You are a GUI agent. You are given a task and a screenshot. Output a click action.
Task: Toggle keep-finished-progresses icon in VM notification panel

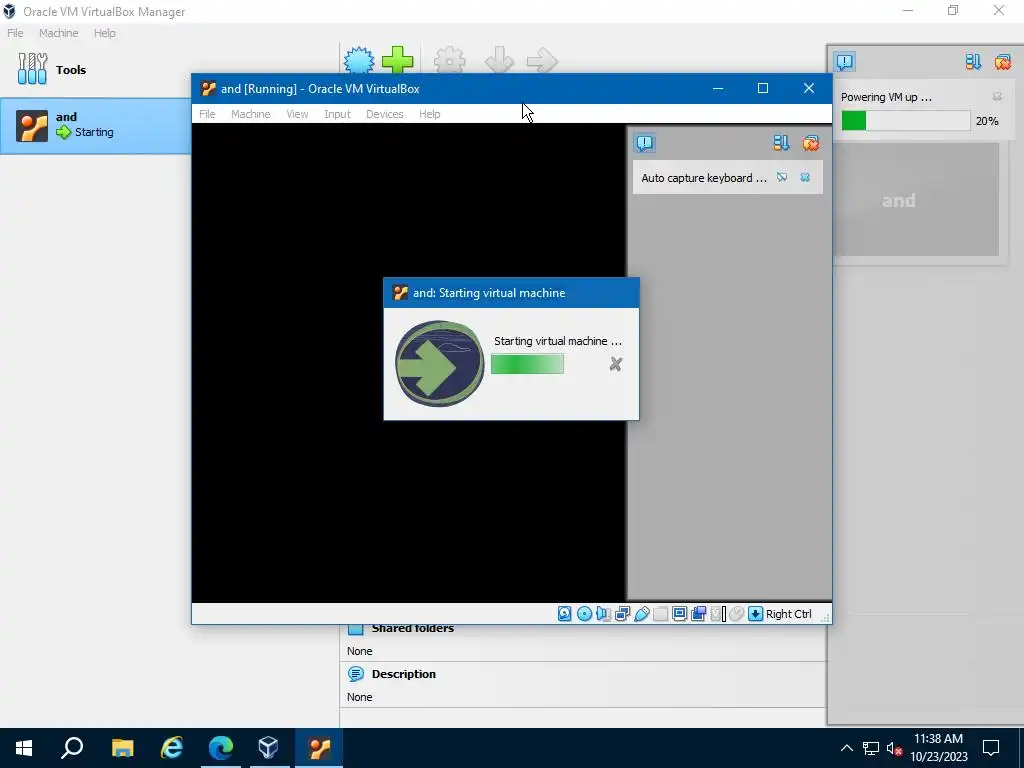point(781,143)
